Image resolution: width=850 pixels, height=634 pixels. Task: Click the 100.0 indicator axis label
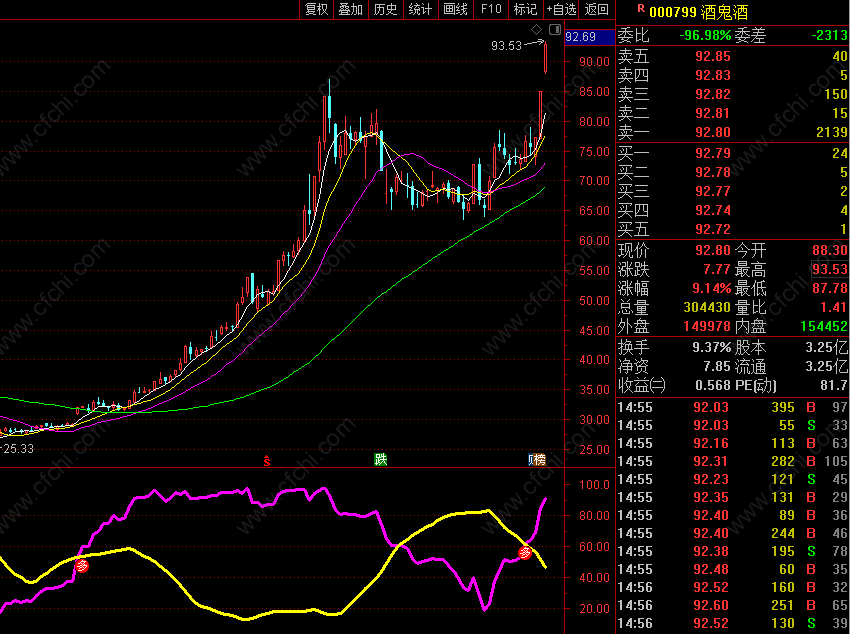tap(594, 484)
